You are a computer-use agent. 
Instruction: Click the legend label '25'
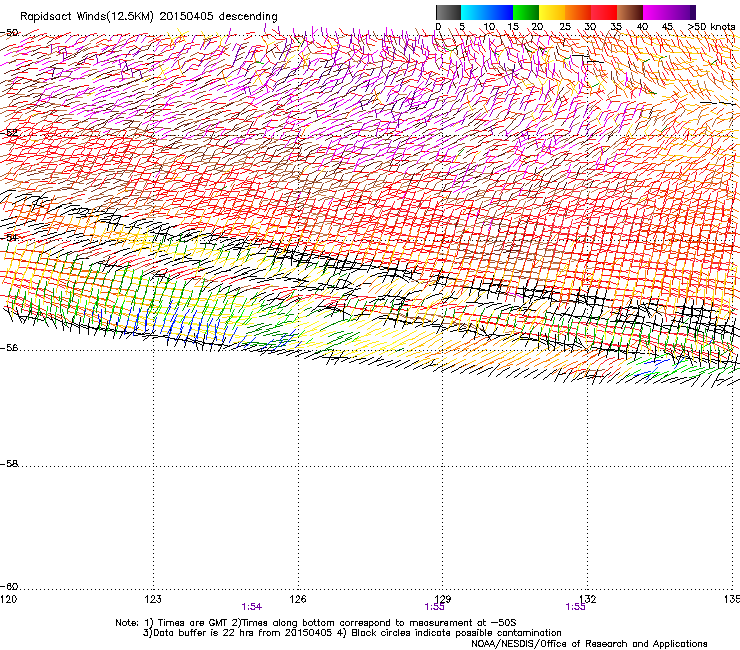(x=565, y=27)
